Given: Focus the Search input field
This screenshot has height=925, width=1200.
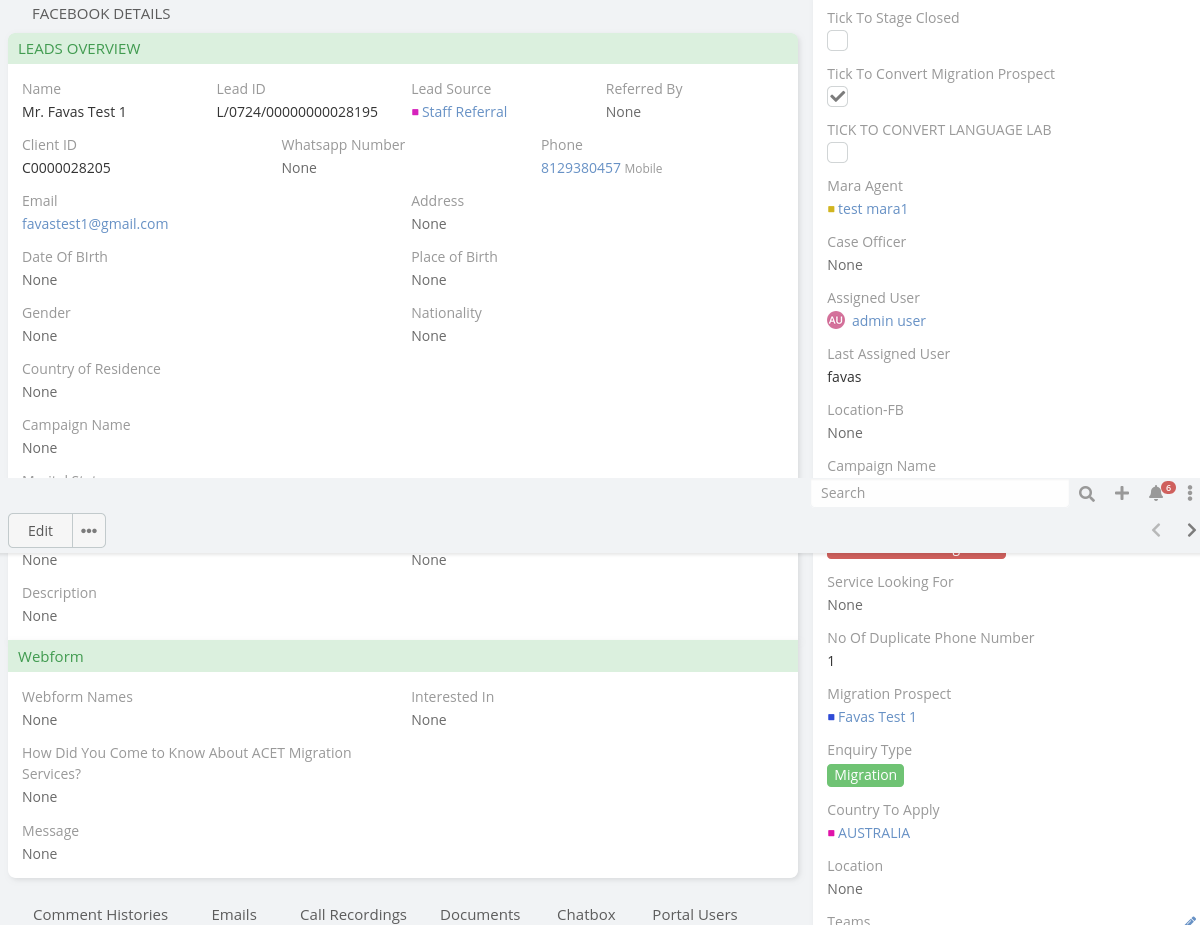Looking at the screenshot, I should coord(940,493).
